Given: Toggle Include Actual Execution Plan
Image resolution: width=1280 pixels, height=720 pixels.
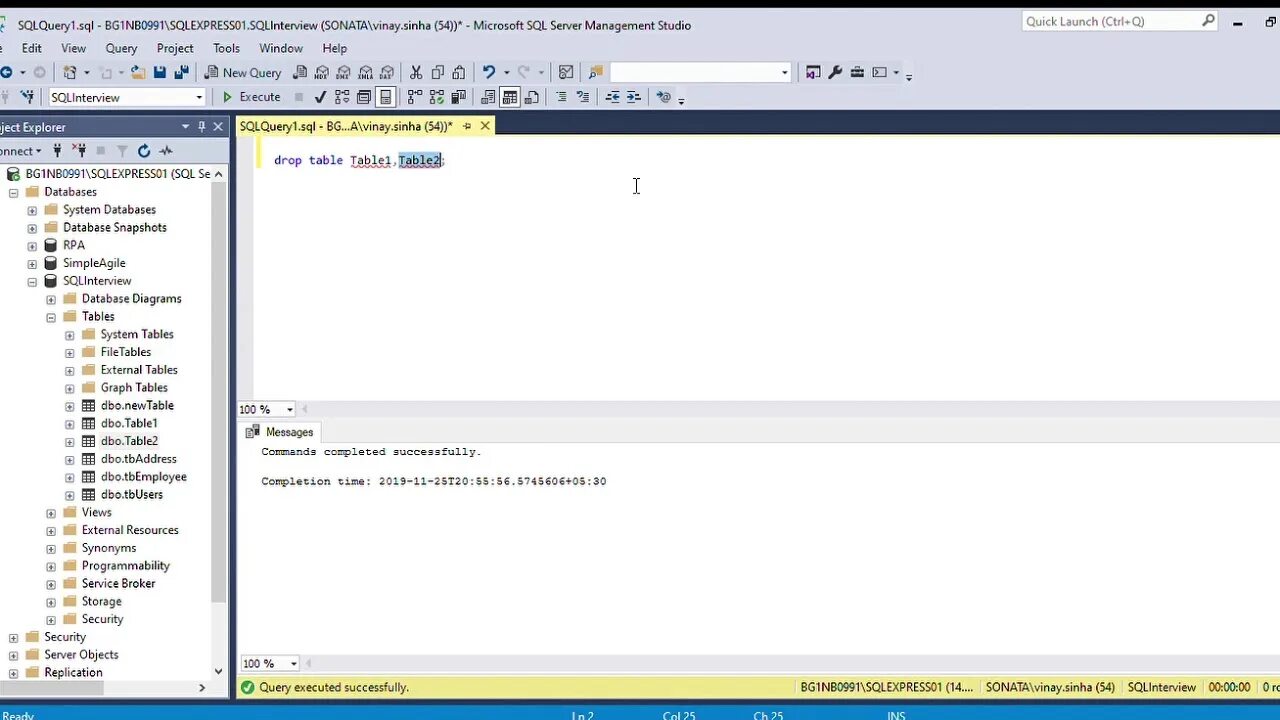Looking at the screenshot, I should pos(415,97).
